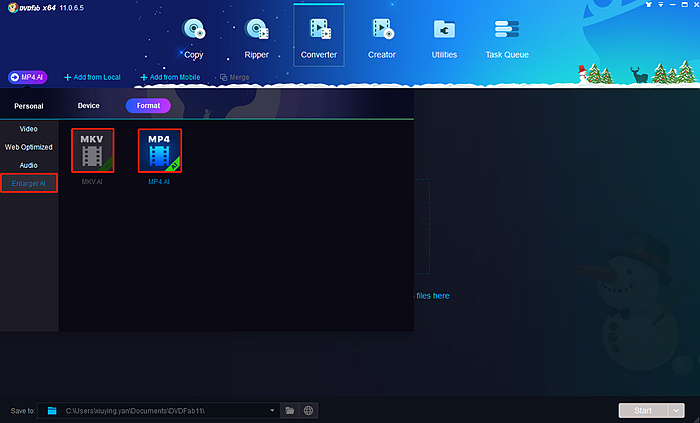Image resolution: width=700 pixels, height=423 pixels.
Task: Expand the Start button dropdown arrow
Action: (x=676, y=411)
